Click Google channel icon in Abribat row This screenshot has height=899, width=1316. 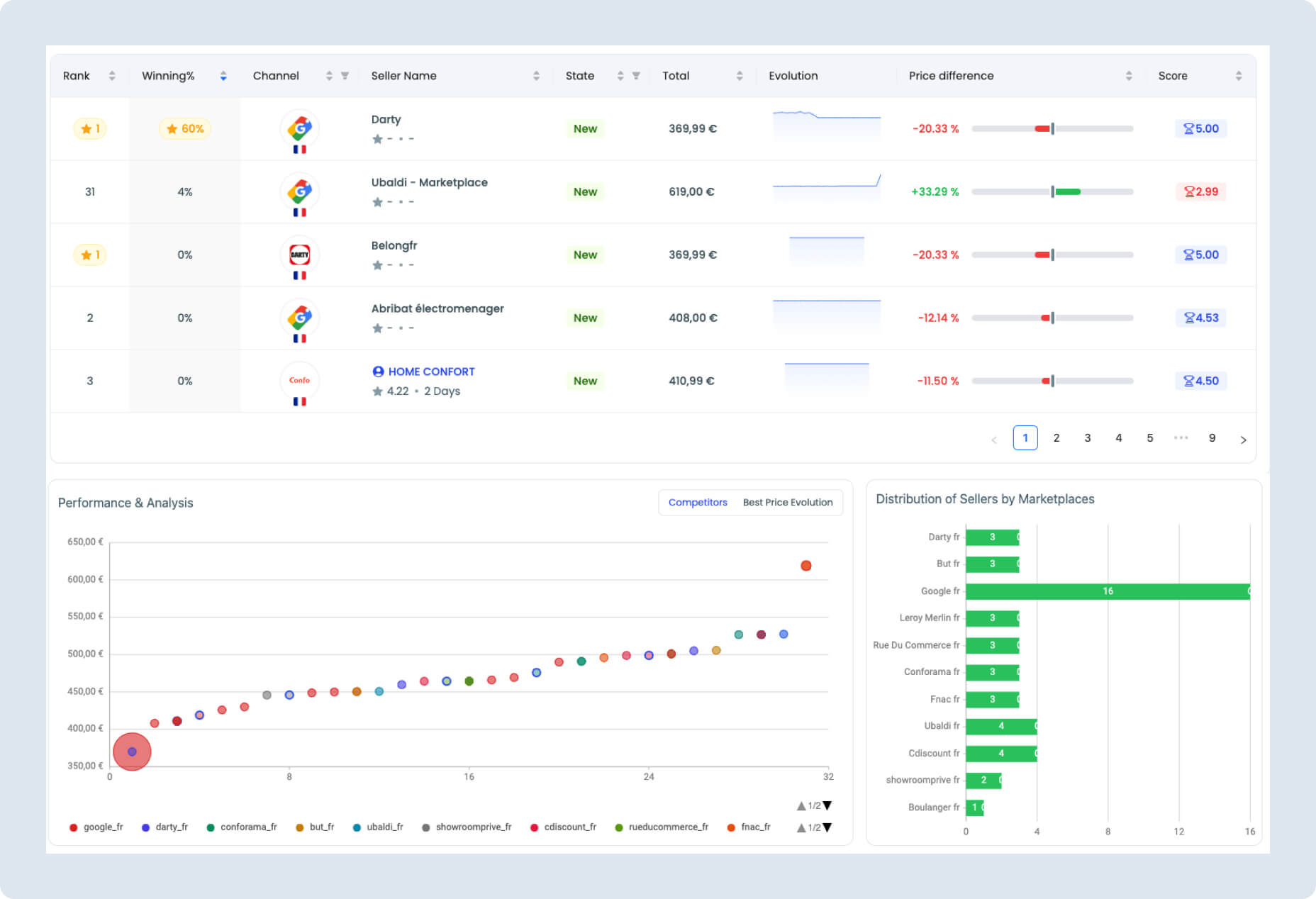tap(300, 318)
